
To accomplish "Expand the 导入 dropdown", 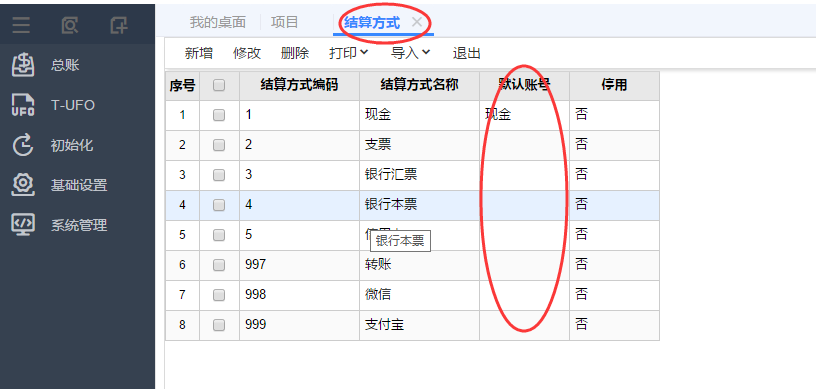I will [411, 53].
